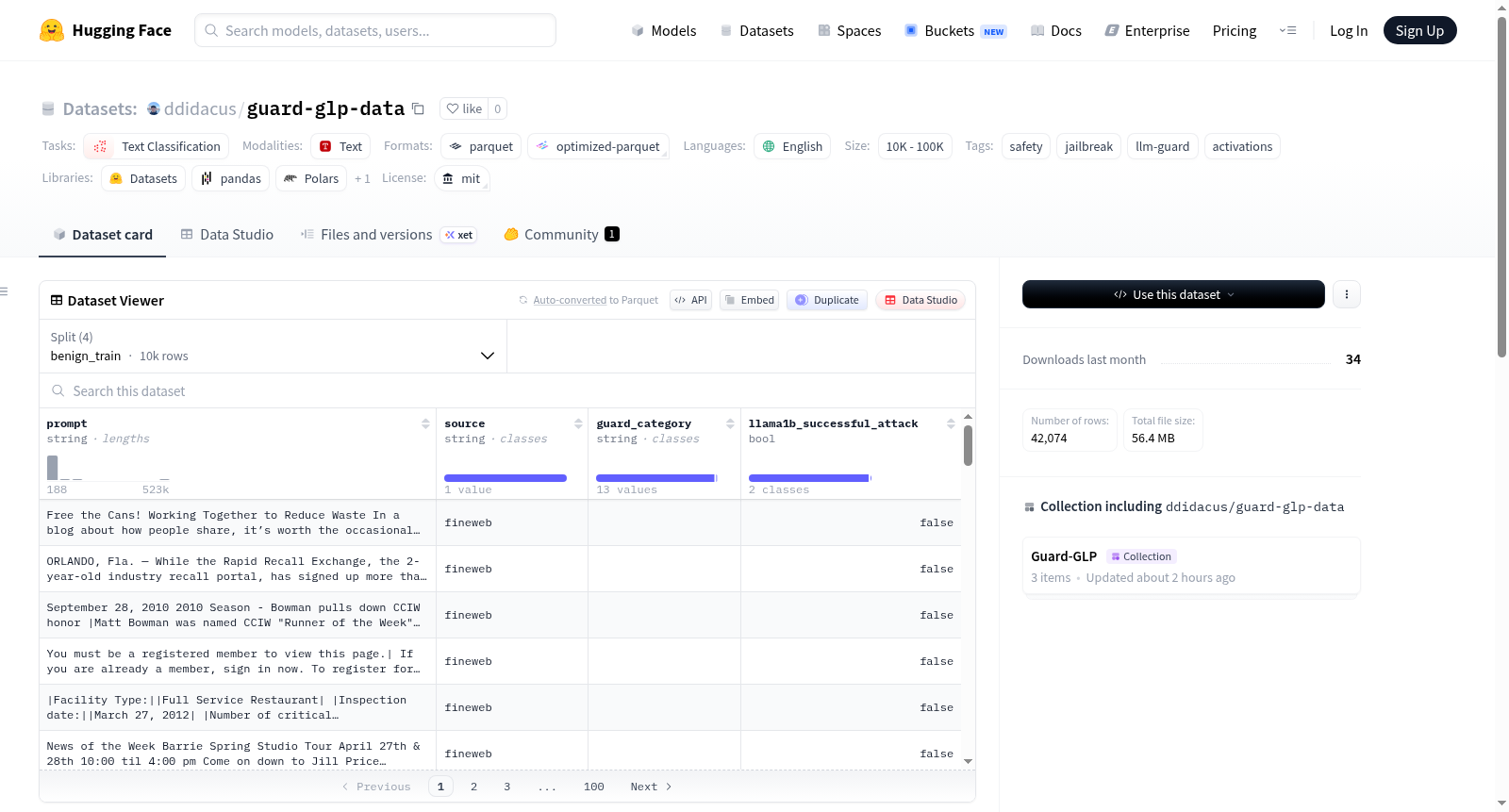
Task: Click the prompt lengths histogram bar
Action: point(53,468)
